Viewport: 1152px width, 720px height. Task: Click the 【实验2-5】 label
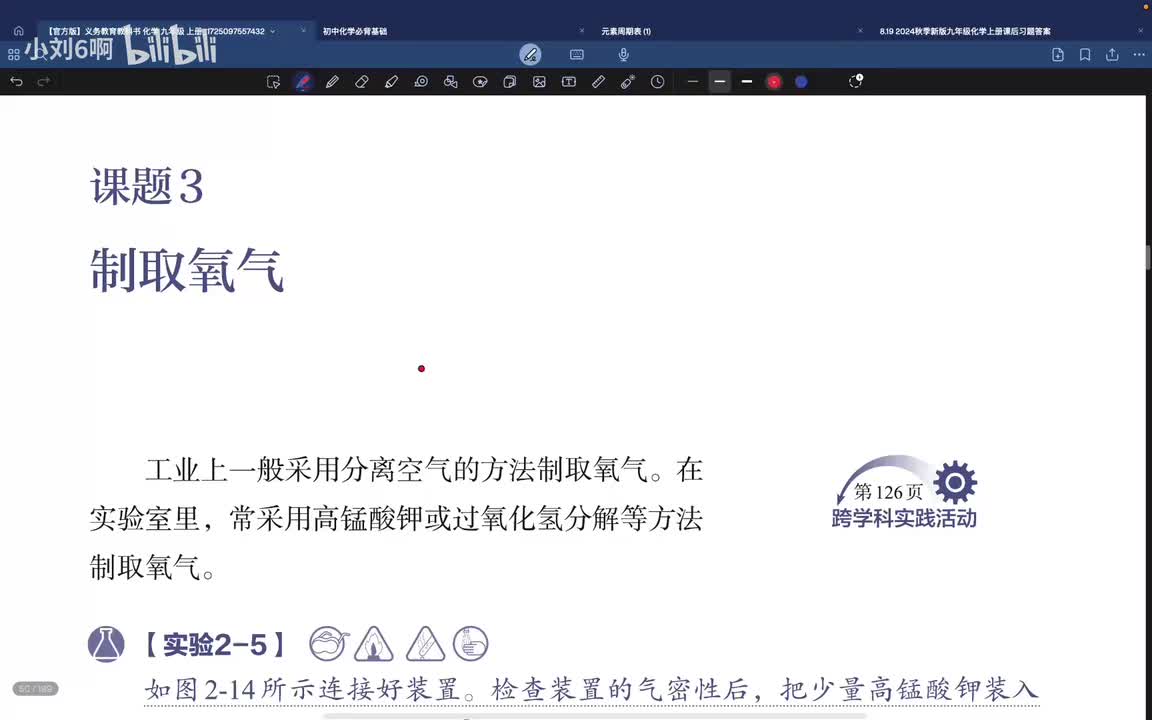(214, 645)
